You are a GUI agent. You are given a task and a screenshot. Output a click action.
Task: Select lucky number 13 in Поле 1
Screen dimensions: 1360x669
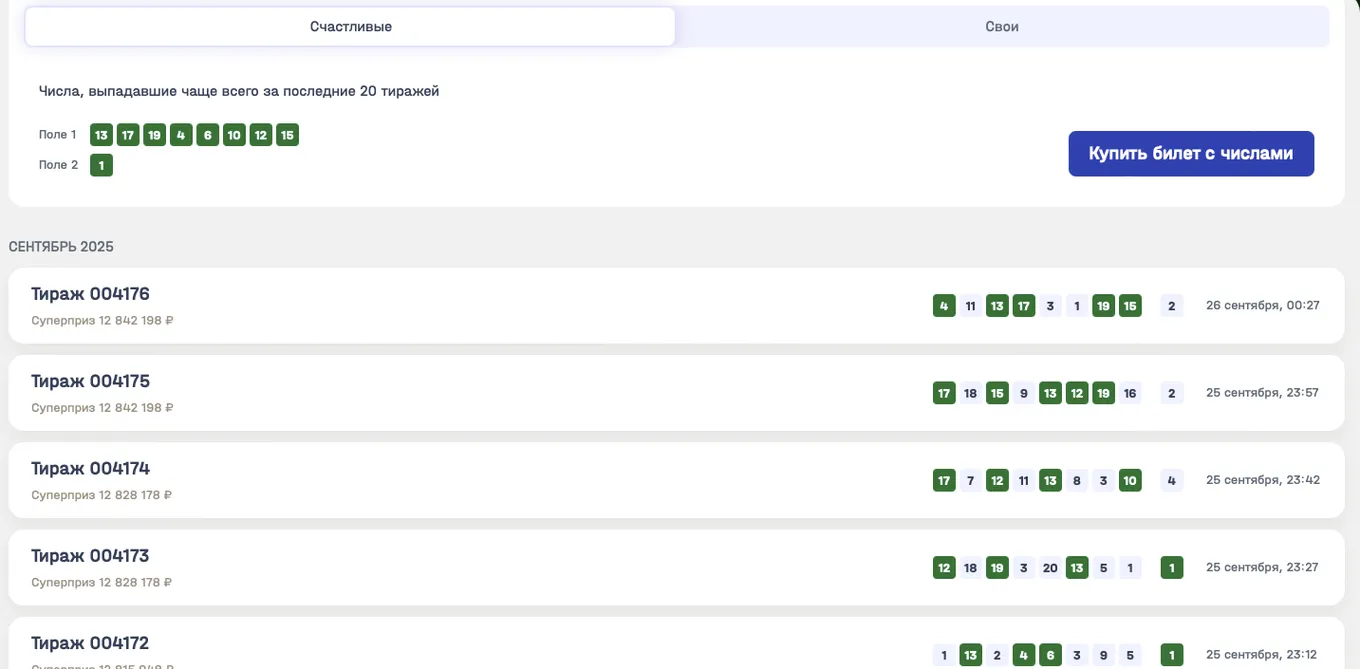tap(101, 135)
